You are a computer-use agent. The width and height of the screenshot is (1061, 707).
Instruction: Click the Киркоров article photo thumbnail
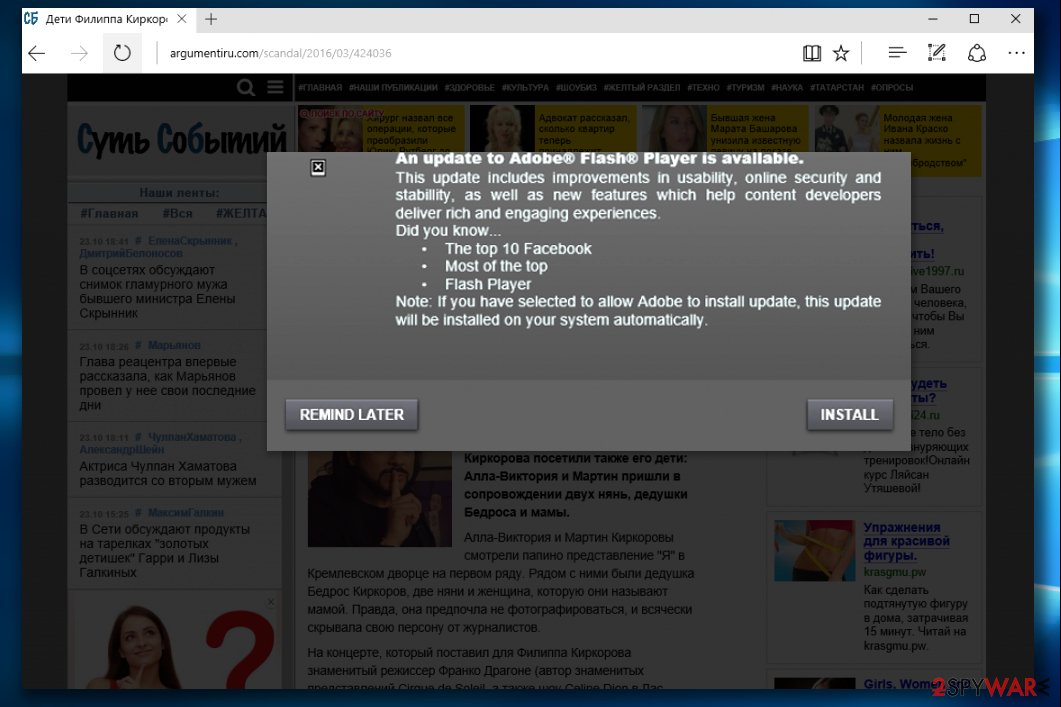pos(380,499)
